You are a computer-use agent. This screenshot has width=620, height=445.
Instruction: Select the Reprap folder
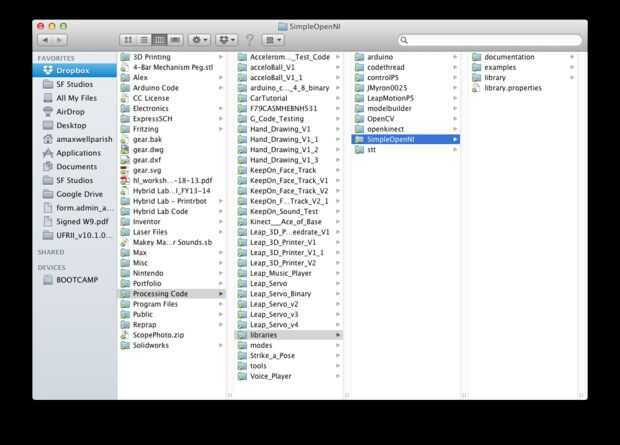tap(172, 324)
